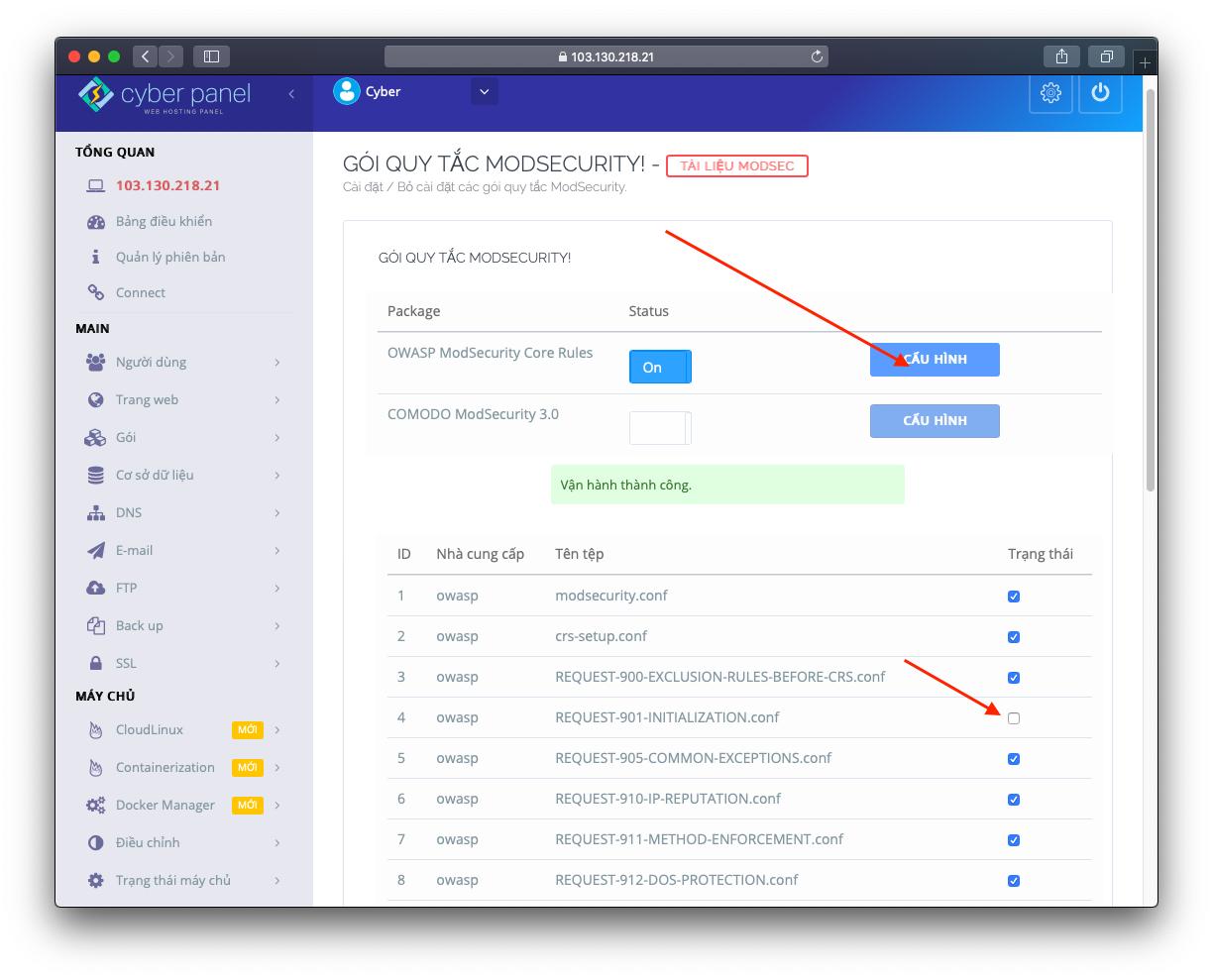Uncheck REQUEST-900-EXCLUSION-RULES-BEFORE-CRS.conf checkbox
Screen dimensions: 1213x980
(x=1014, y=678)
